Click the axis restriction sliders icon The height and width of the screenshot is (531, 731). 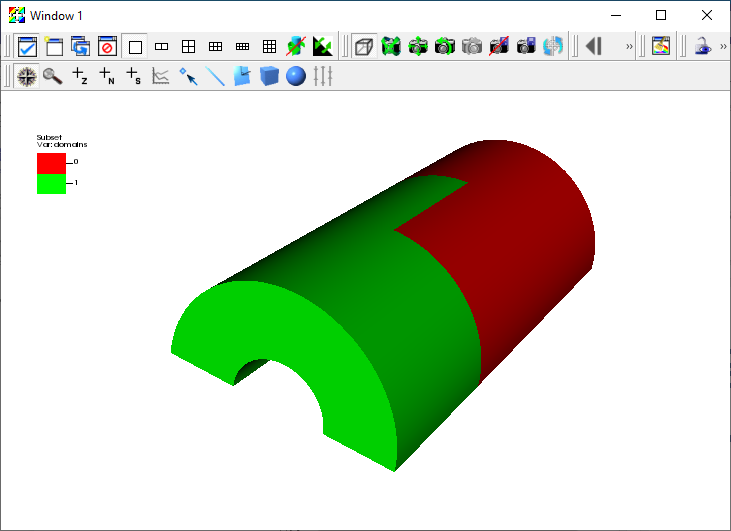coord(323,76)
